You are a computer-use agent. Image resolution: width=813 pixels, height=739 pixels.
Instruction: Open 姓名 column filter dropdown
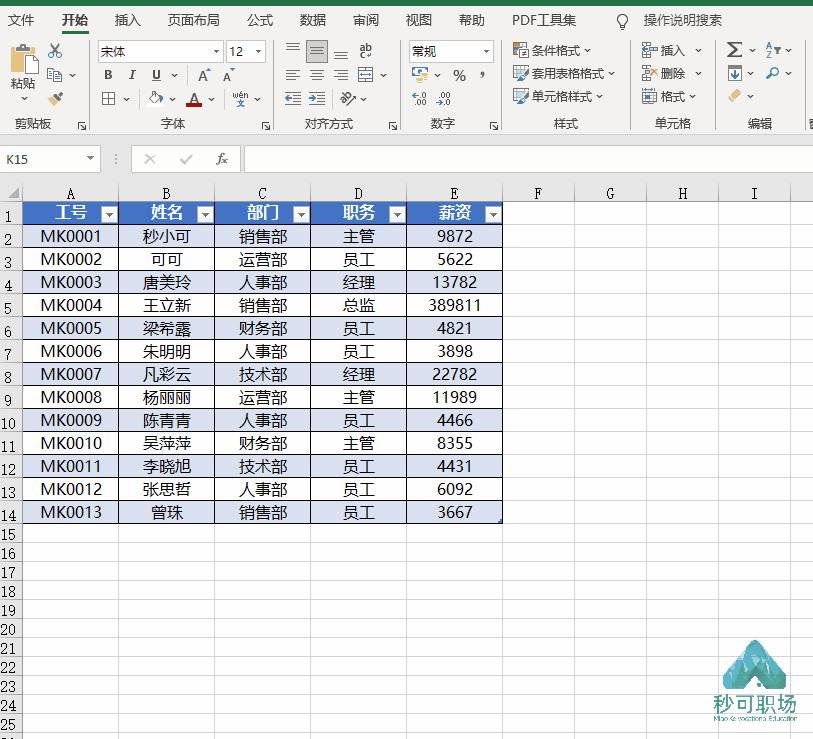coord(205,214)
